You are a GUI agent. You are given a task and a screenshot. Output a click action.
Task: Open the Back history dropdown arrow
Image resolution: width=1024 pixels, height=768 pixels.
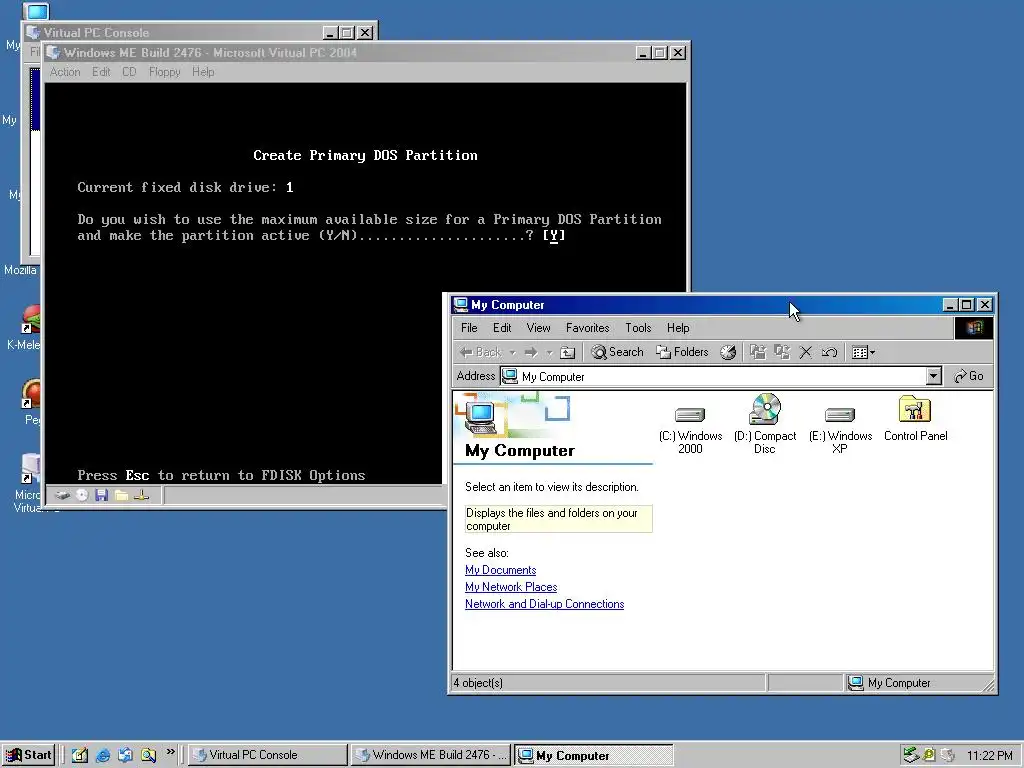click(513, 353)
